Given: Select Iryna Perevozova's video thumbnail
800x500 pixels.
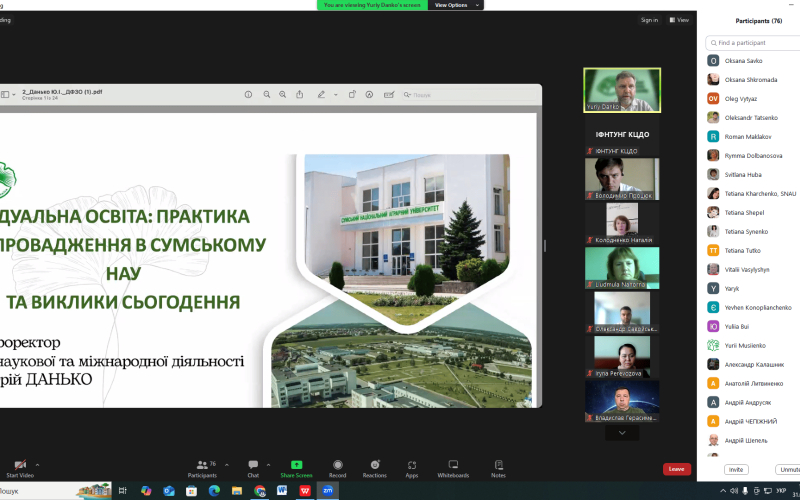Looking at the screenshot, I should point(622,357).
